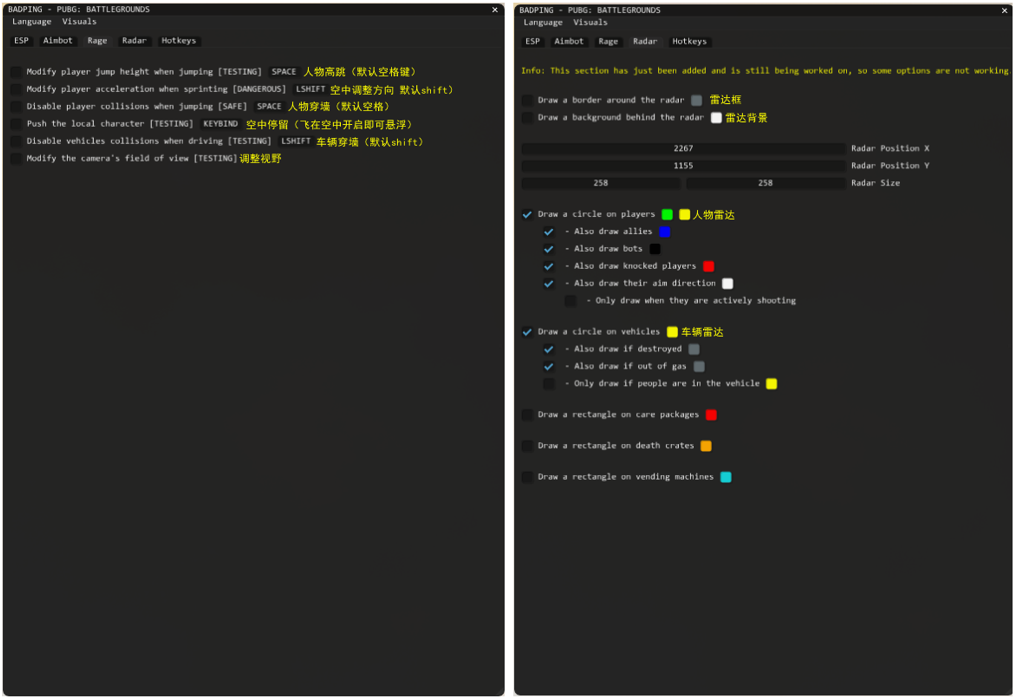Click LSHIFT keybind for player acceleration
Image resolution: width=1015 pixels, height=698 pixels.
(x=310, y=89)
